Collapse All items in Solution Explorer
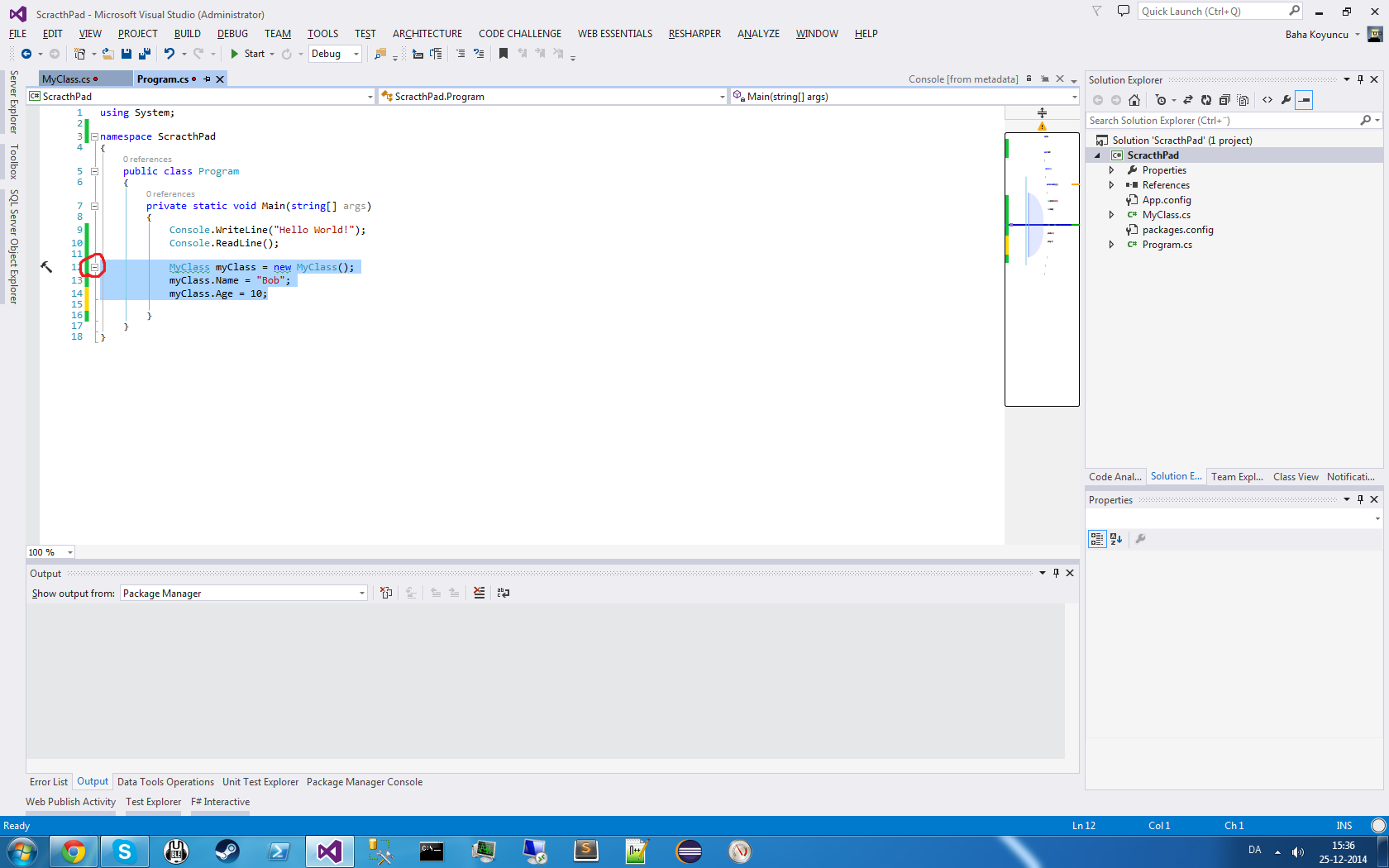Screen dimensions: 1389x868 (1224, 100)
